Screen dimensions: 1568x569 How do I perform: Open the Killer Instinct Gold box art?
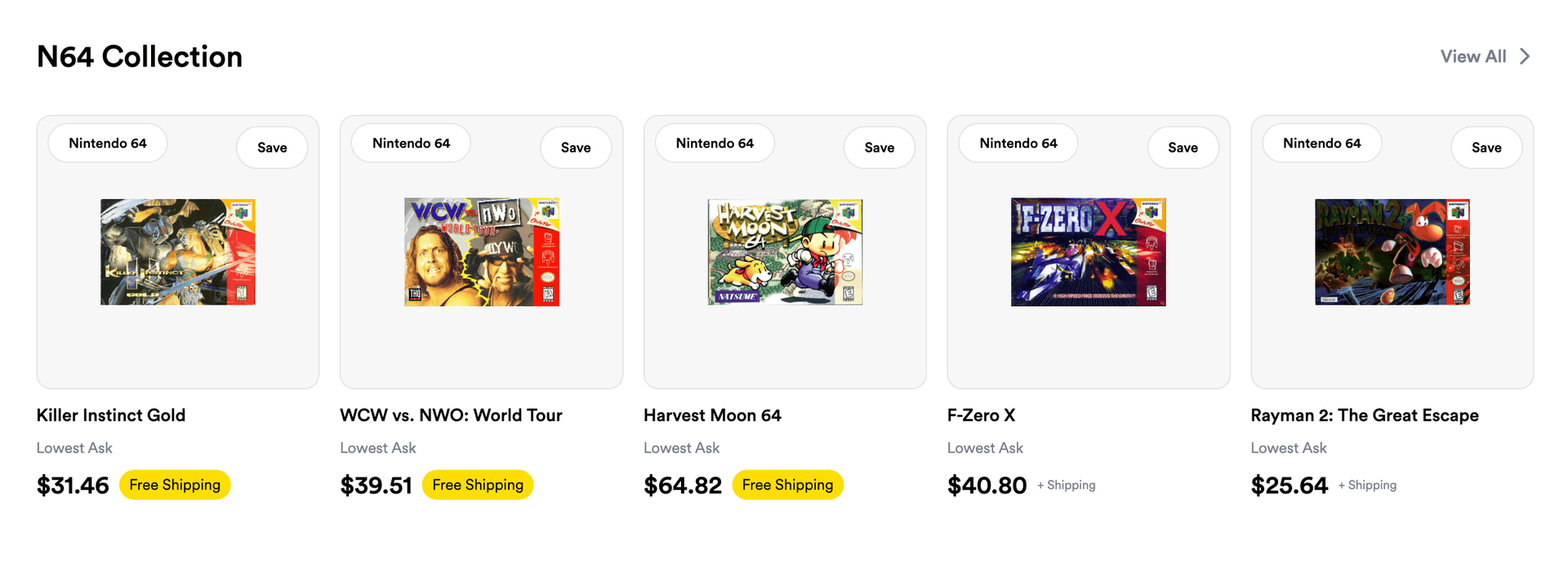pos(178,252)
